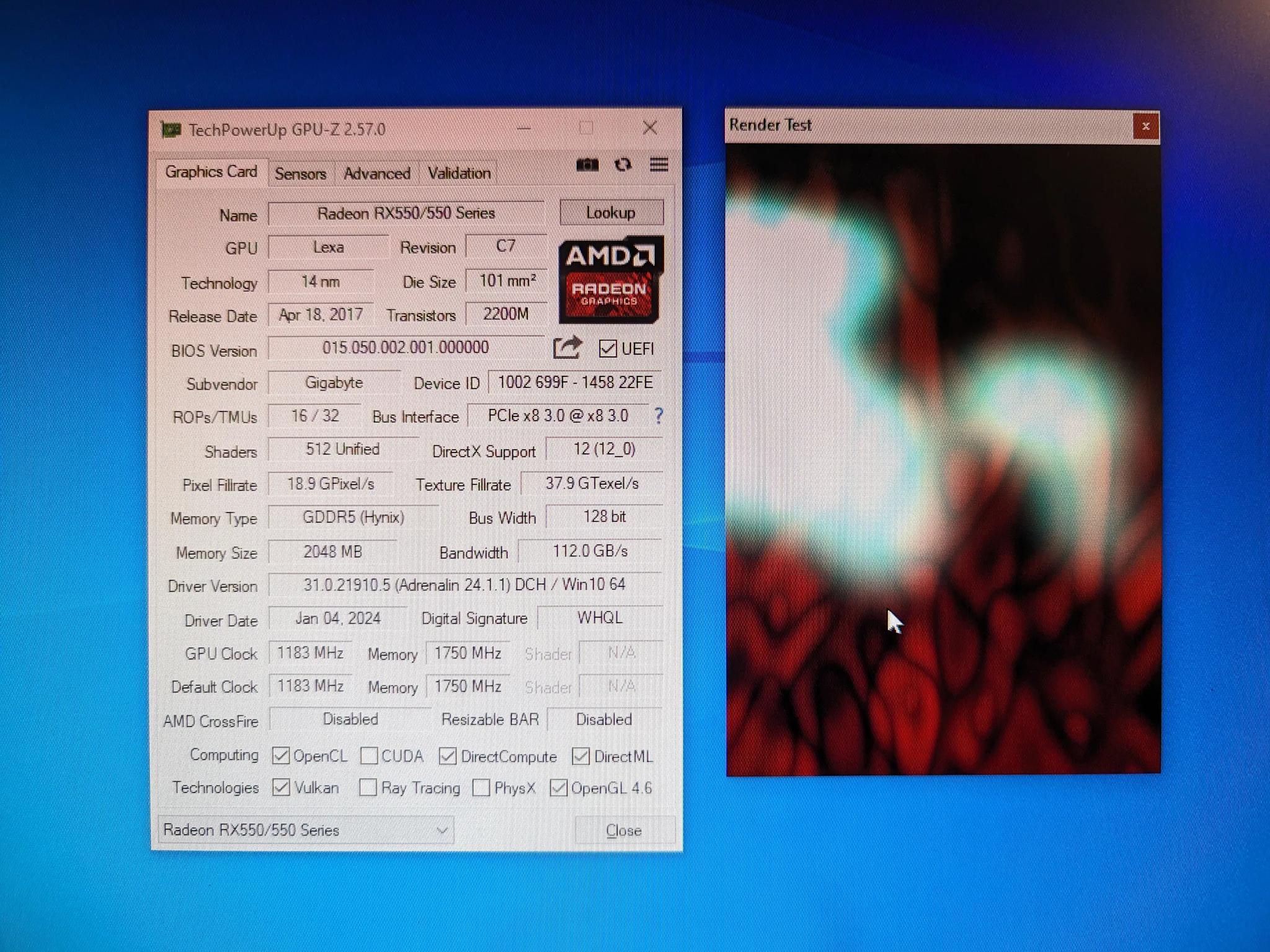
Task: Toggle the Ray Tracing checkbox
Action: (x=368, y=787)
